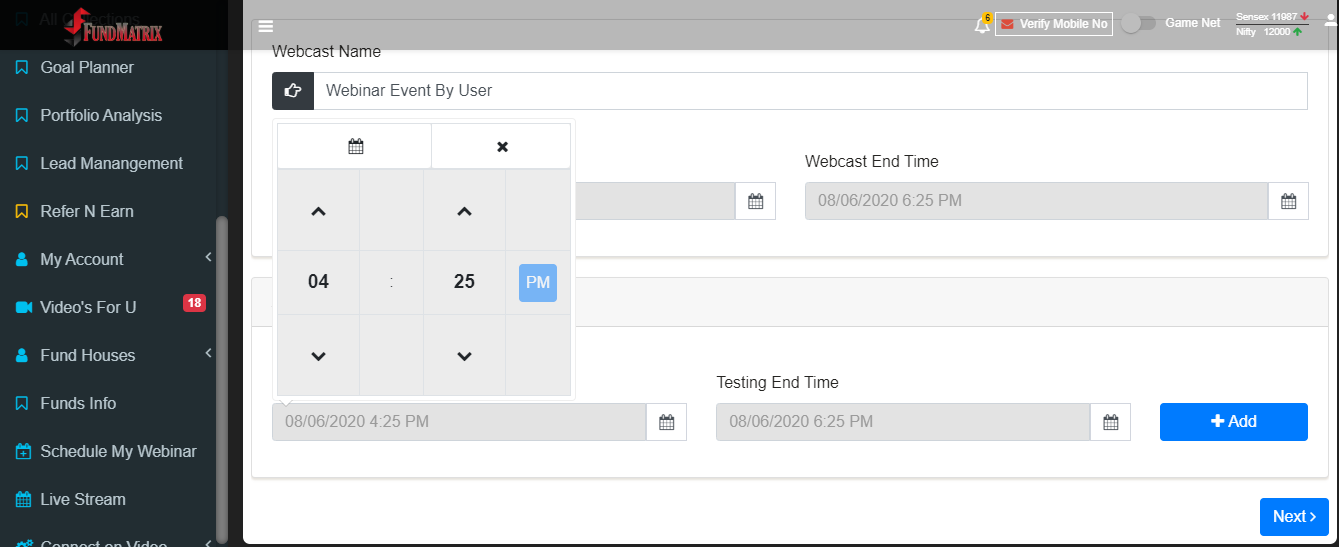Screen dimensions: 1339x547
Task: Click the Webcast Name input field
Action: [810, 90]
